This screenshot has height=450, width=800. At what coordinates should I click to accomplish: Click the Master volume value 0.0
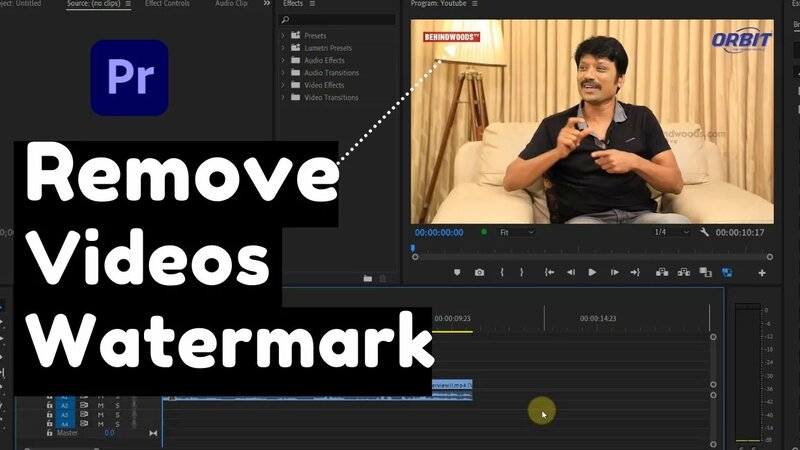(x=109, y=433)
